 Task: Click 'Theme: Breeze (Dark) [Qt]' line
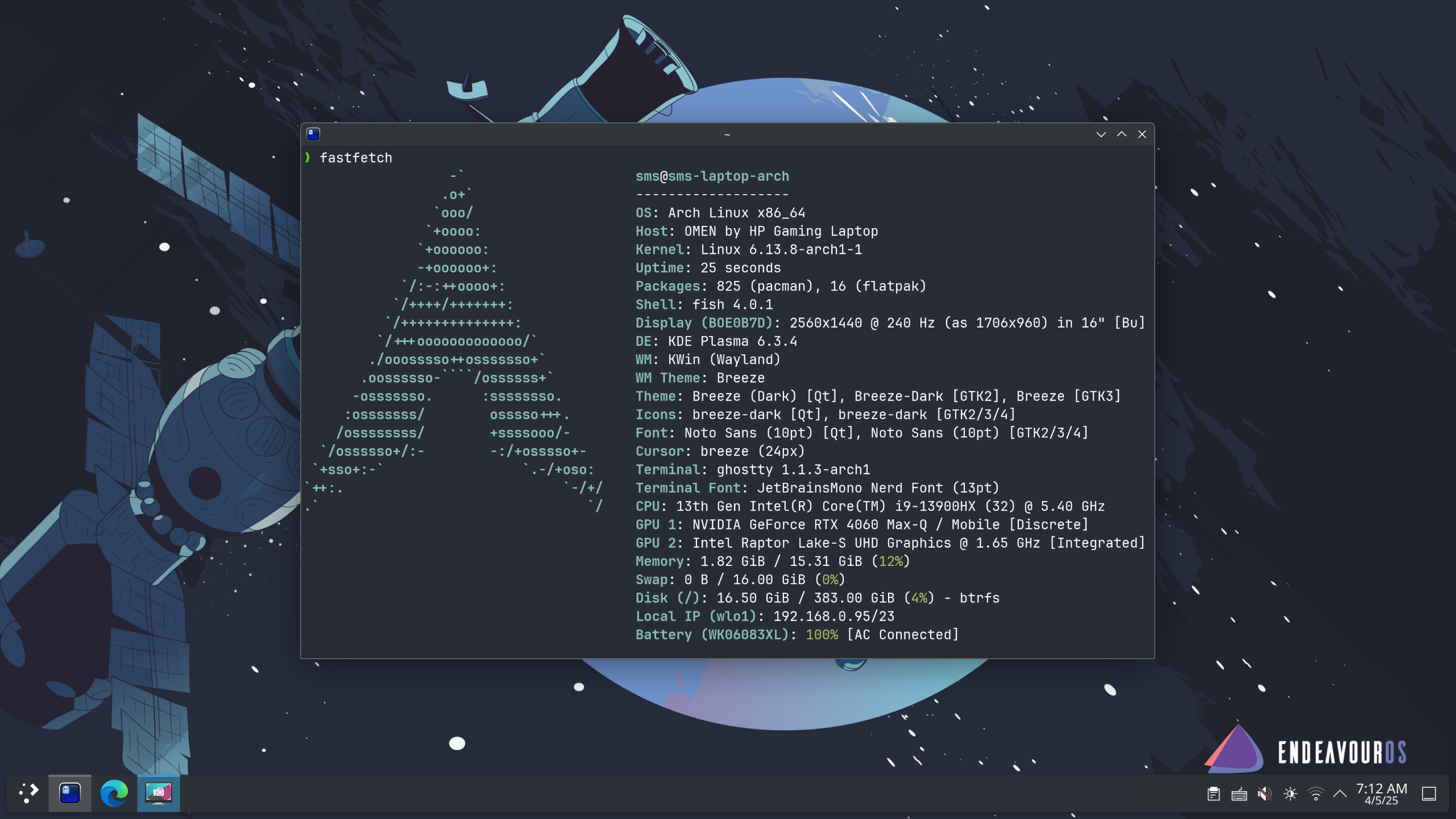878,396
